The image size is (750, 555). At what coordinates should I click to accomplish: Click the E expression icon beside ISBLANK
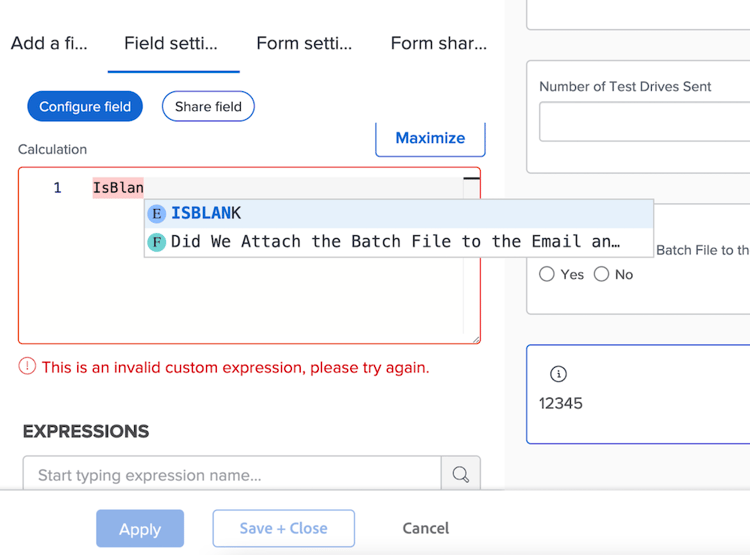(157, 213)
